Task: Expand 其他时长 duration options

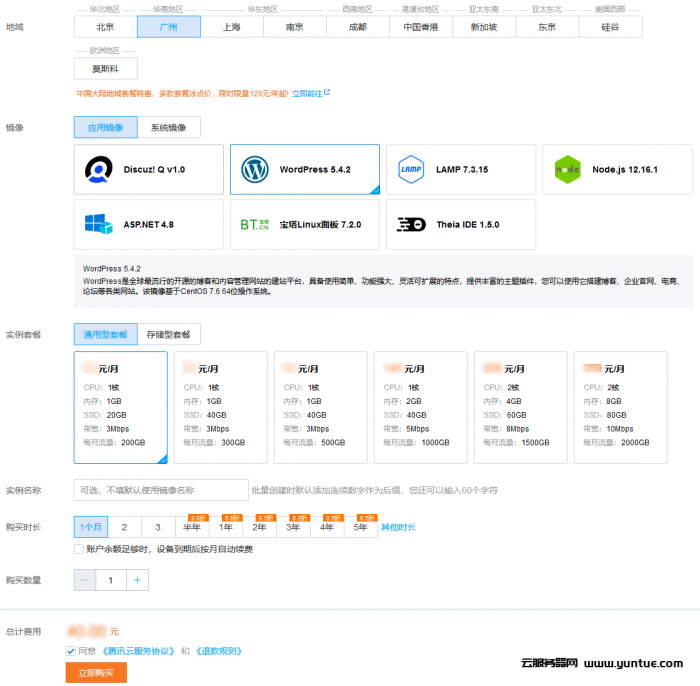Action: [398, 527]
